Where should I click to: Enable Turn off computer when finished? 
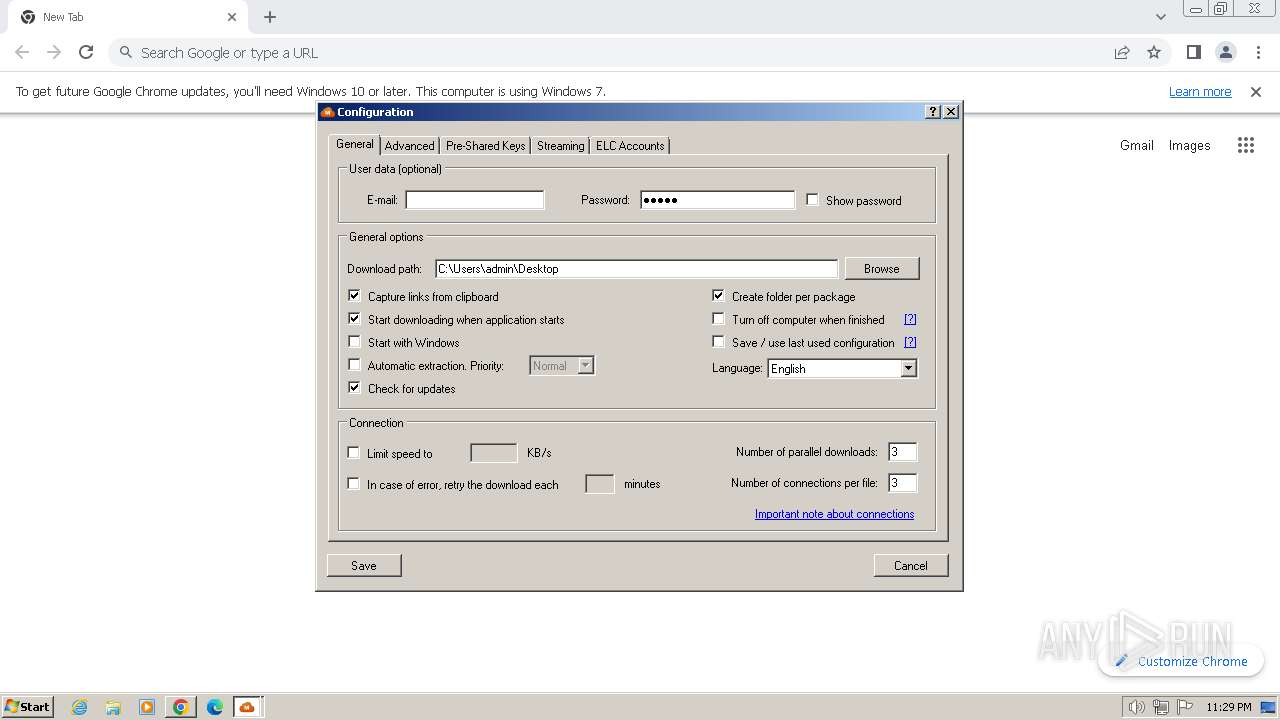718,319
